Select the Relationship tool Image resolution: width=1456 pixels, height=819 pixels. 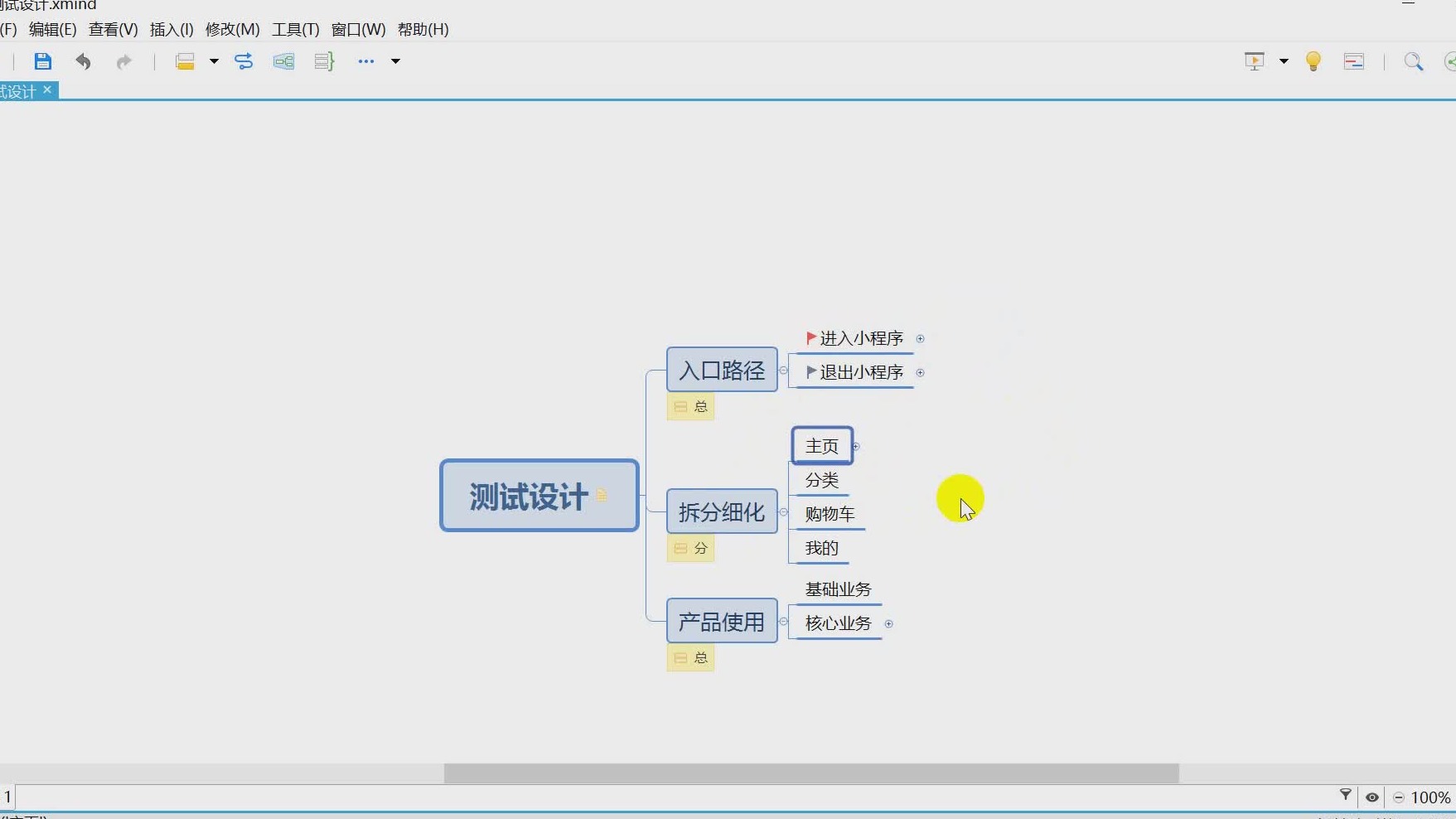pyautogui.click(x=244, y=61)
